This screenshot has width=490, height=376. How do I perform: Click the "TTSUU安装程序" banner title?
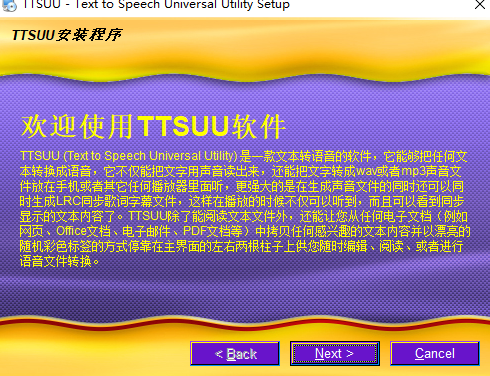[x=67, y=35]
